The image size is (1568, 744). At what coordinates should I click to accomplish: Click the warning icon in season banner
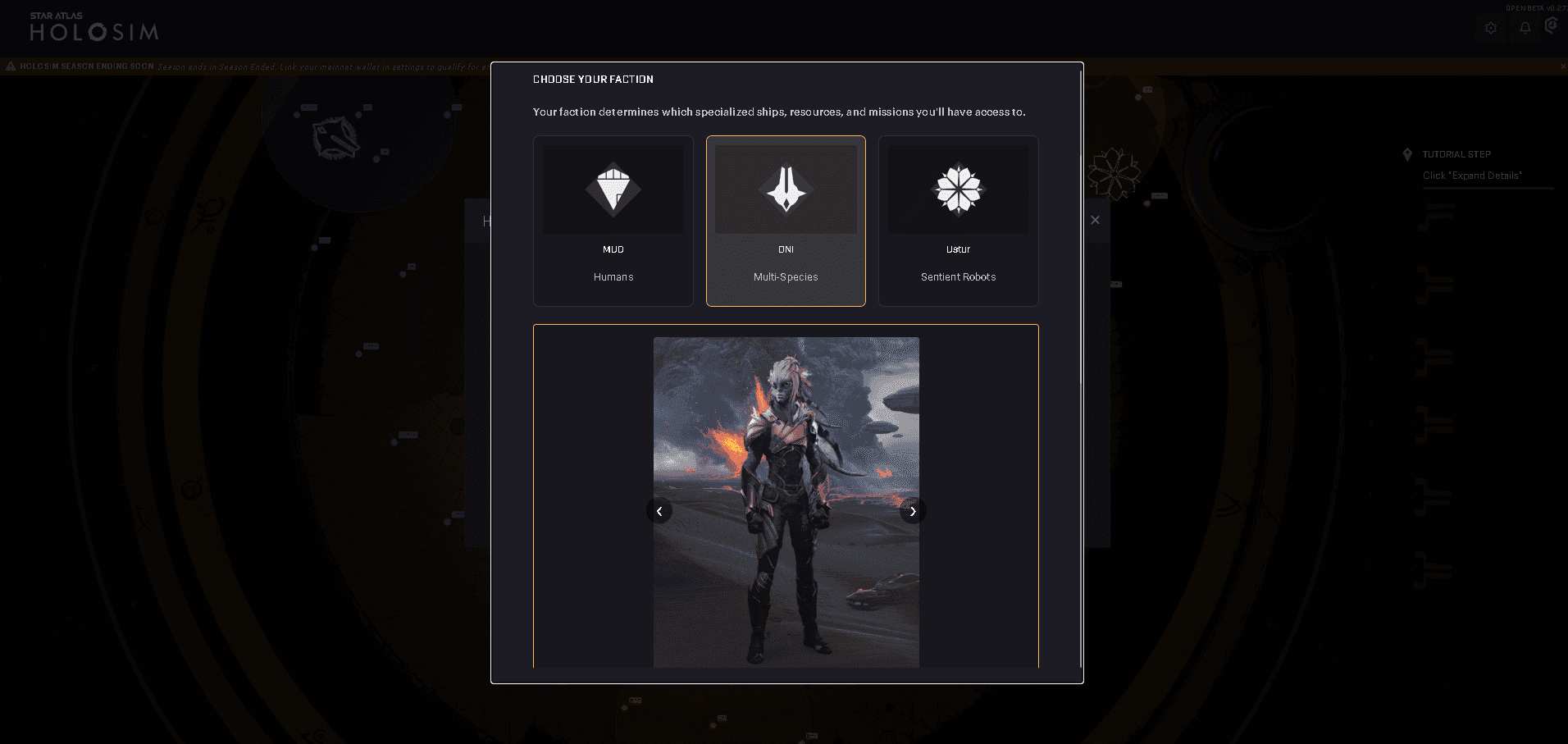click(x=11, y=66)
